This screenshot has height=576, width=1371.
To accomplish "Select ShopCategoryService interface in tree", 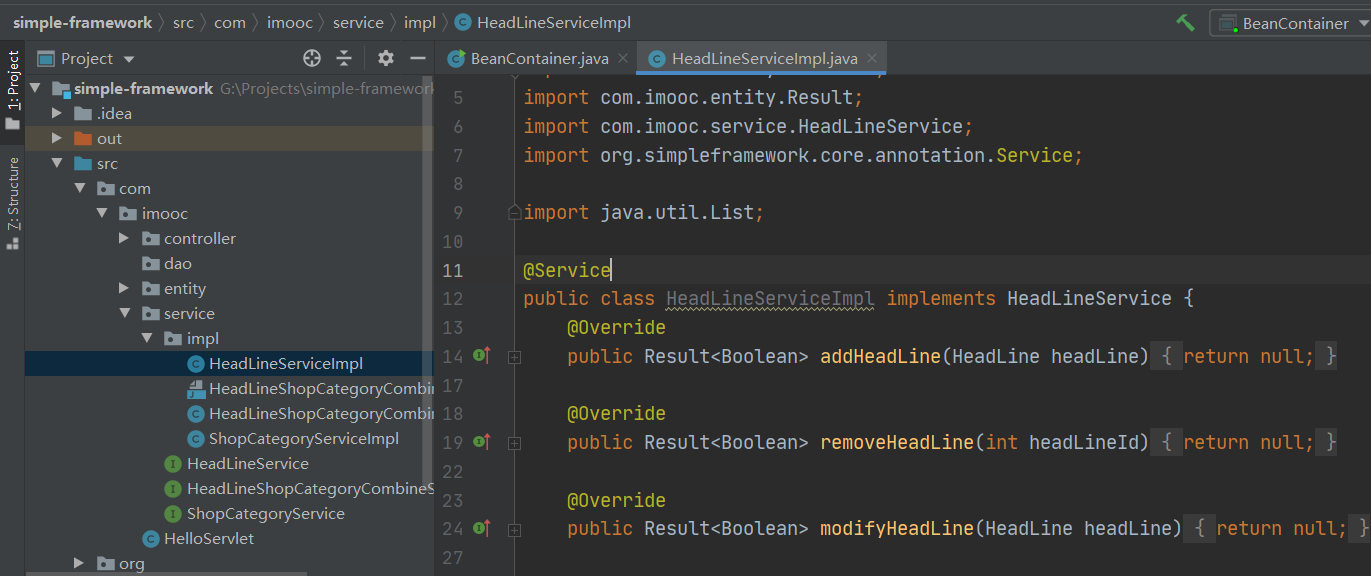I will [x=265, y=513].
